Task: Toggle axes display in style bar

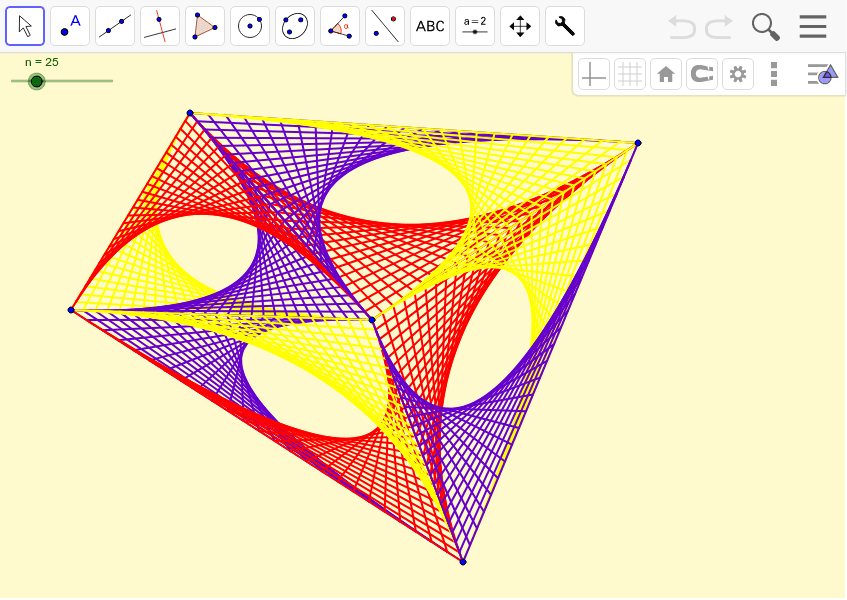Action: (594, 74)
